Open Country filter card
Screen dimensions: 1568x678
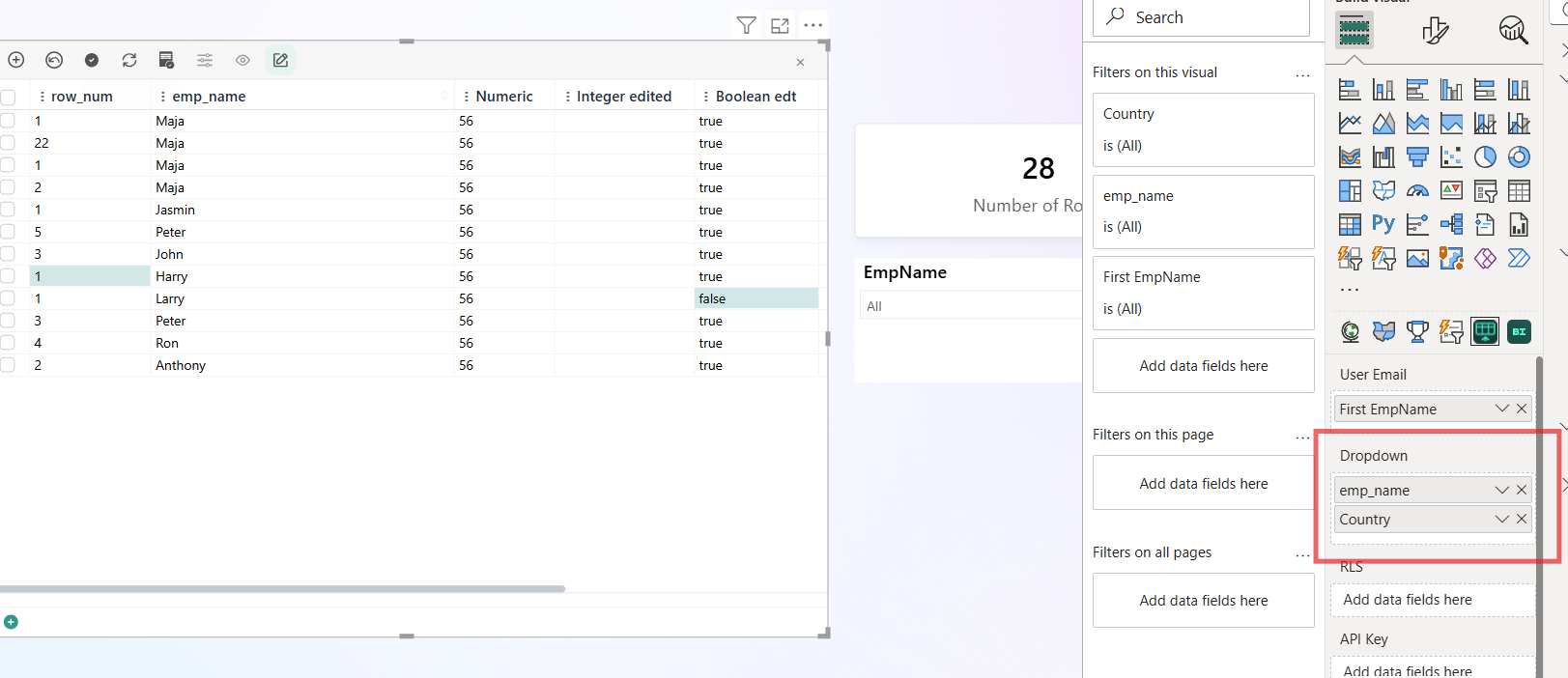pos(1203,129)
